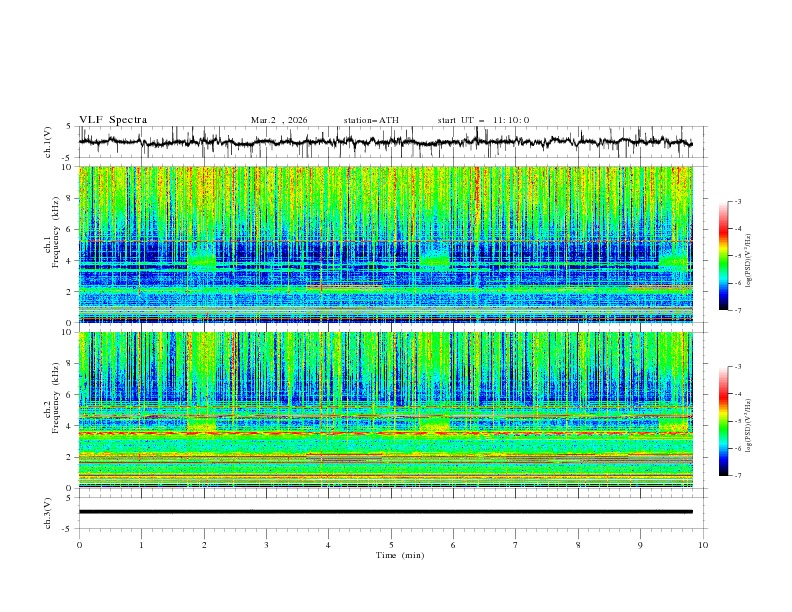
Task: Click the 'ch.1(V)' waveform axis label
Action: click(47, 142)
